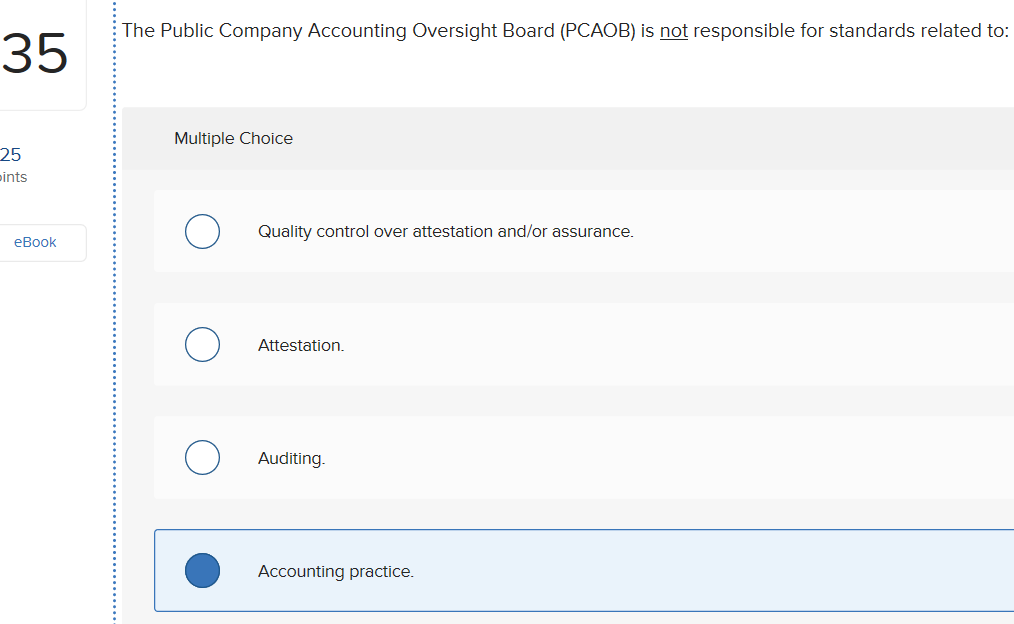Click the underlined word "not" in the question
Viewport: 1014px width, 624px height.
(673, 30)
